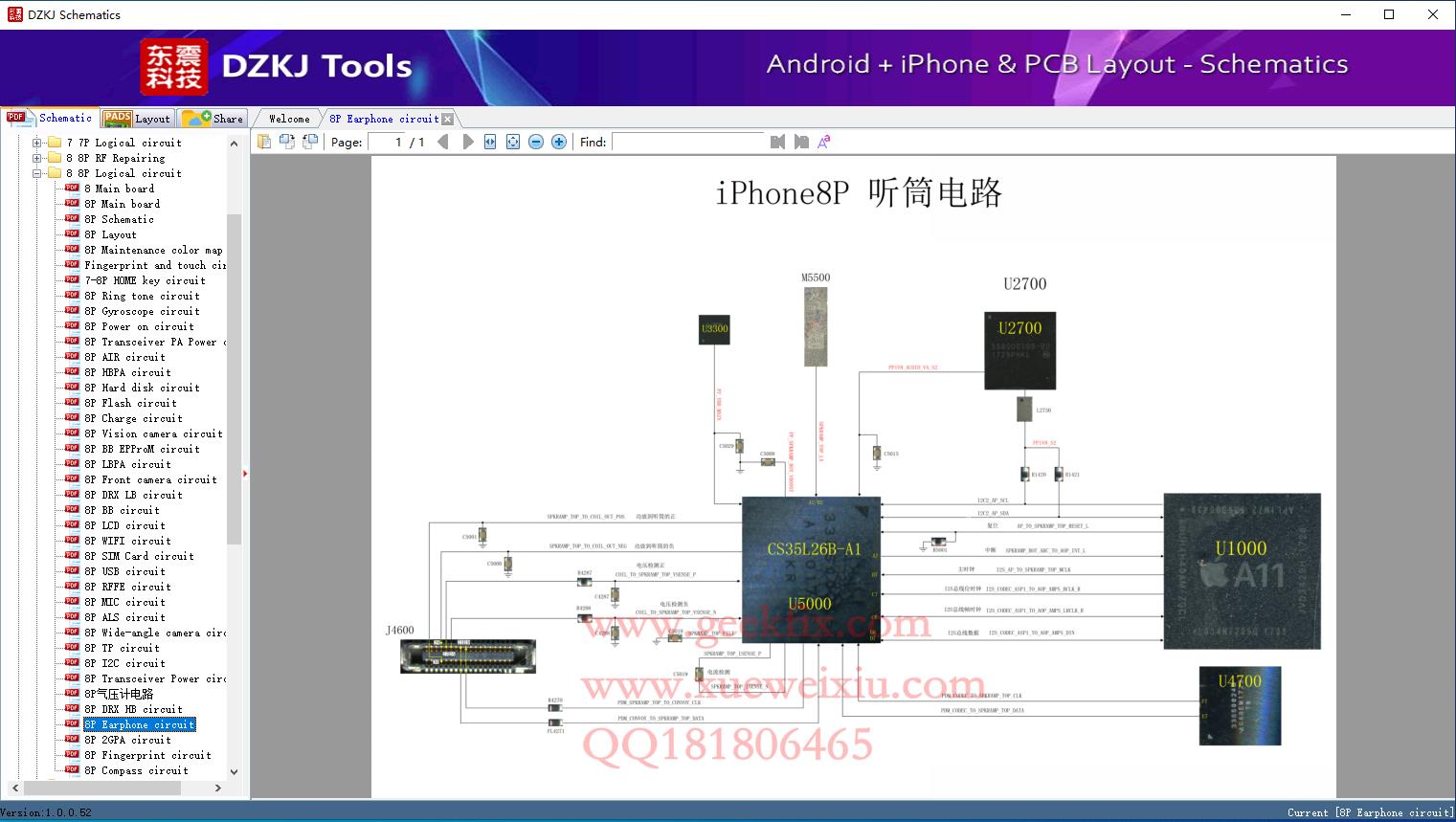Open the Share tab
The image size is (1456, 822).
213,119
